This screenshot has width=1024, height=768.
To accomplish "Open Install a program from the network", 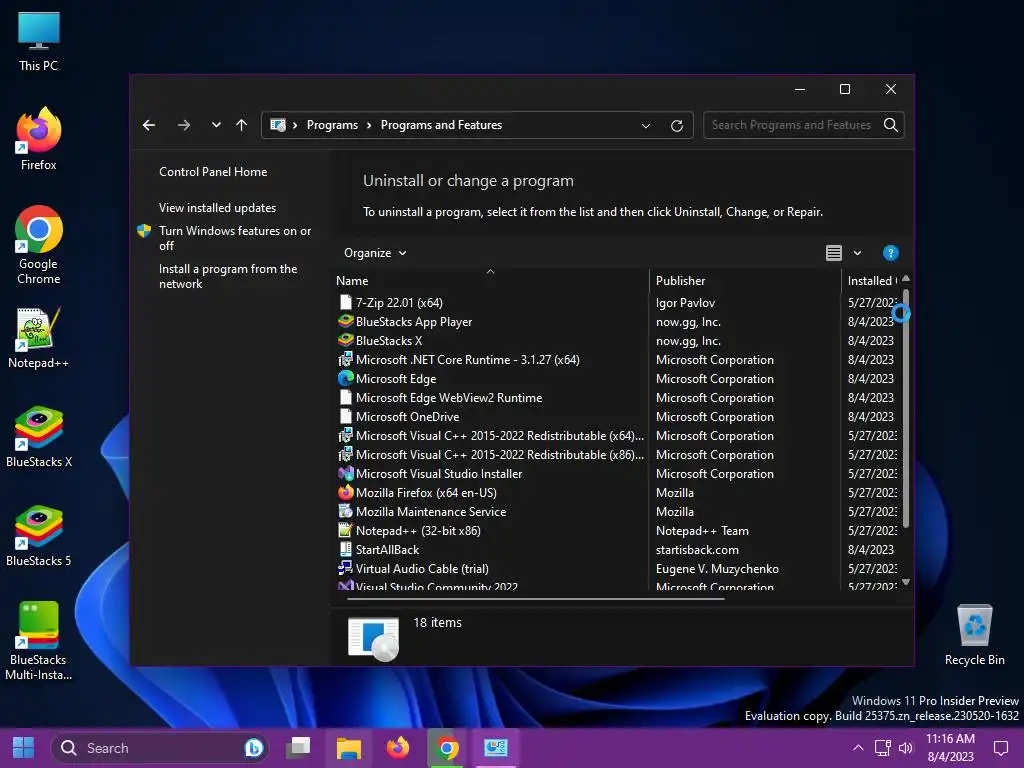I will point(228,276).
